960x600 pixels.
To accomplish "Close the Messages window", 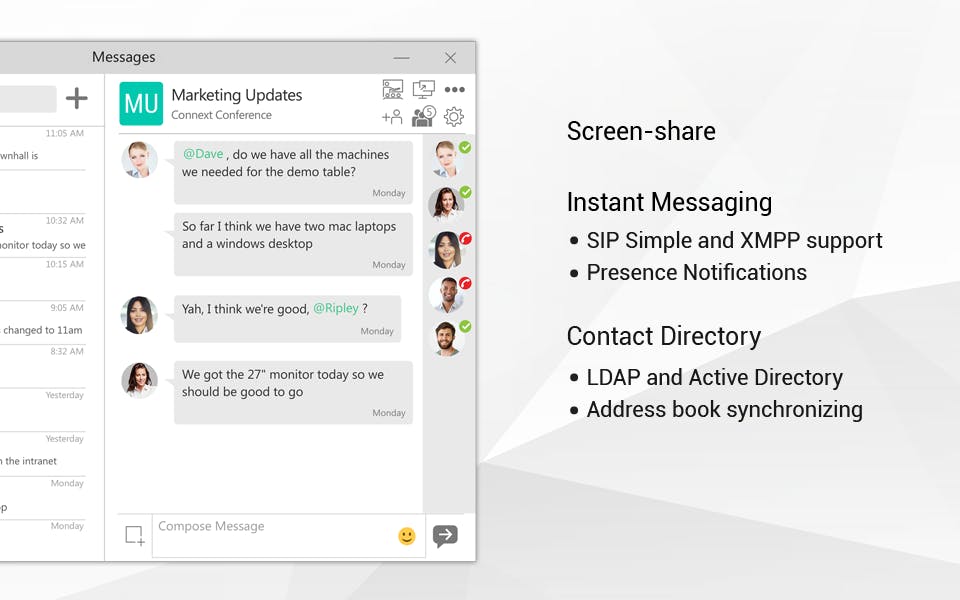I will click(x=451, y=58).
